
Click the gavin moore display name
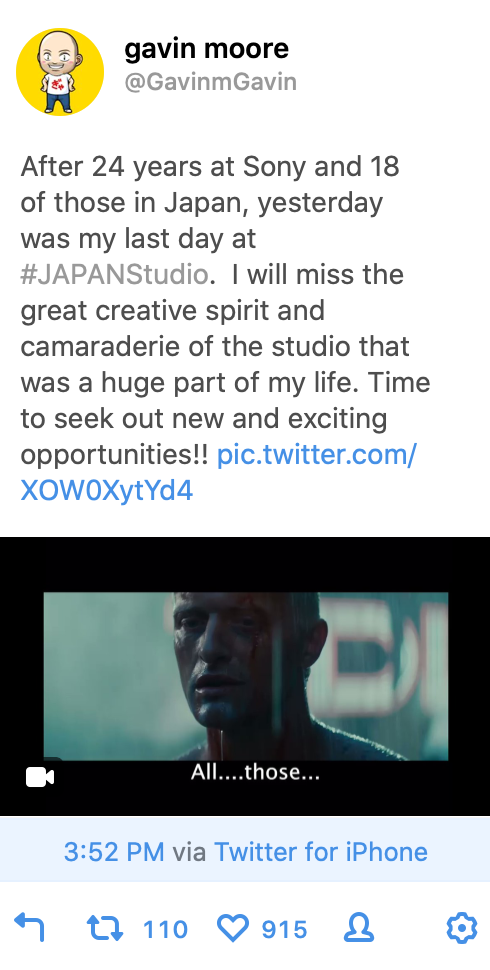(x=207, y=48)
